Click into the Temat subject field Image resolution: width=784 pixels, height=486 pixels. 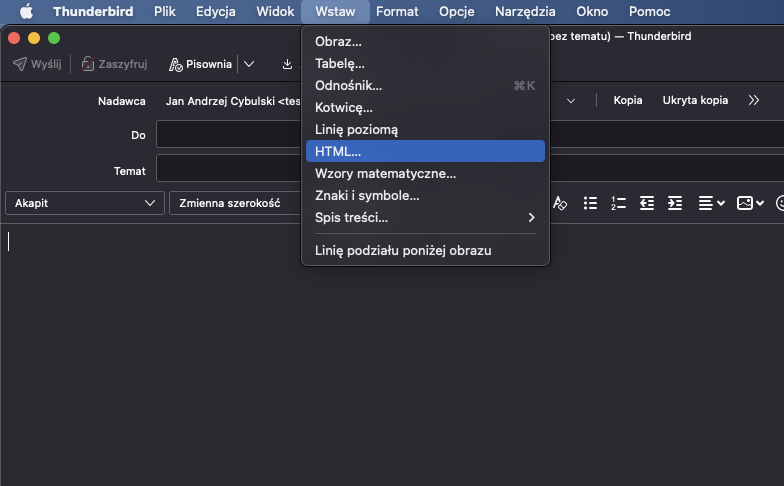[x=230, y=171]
